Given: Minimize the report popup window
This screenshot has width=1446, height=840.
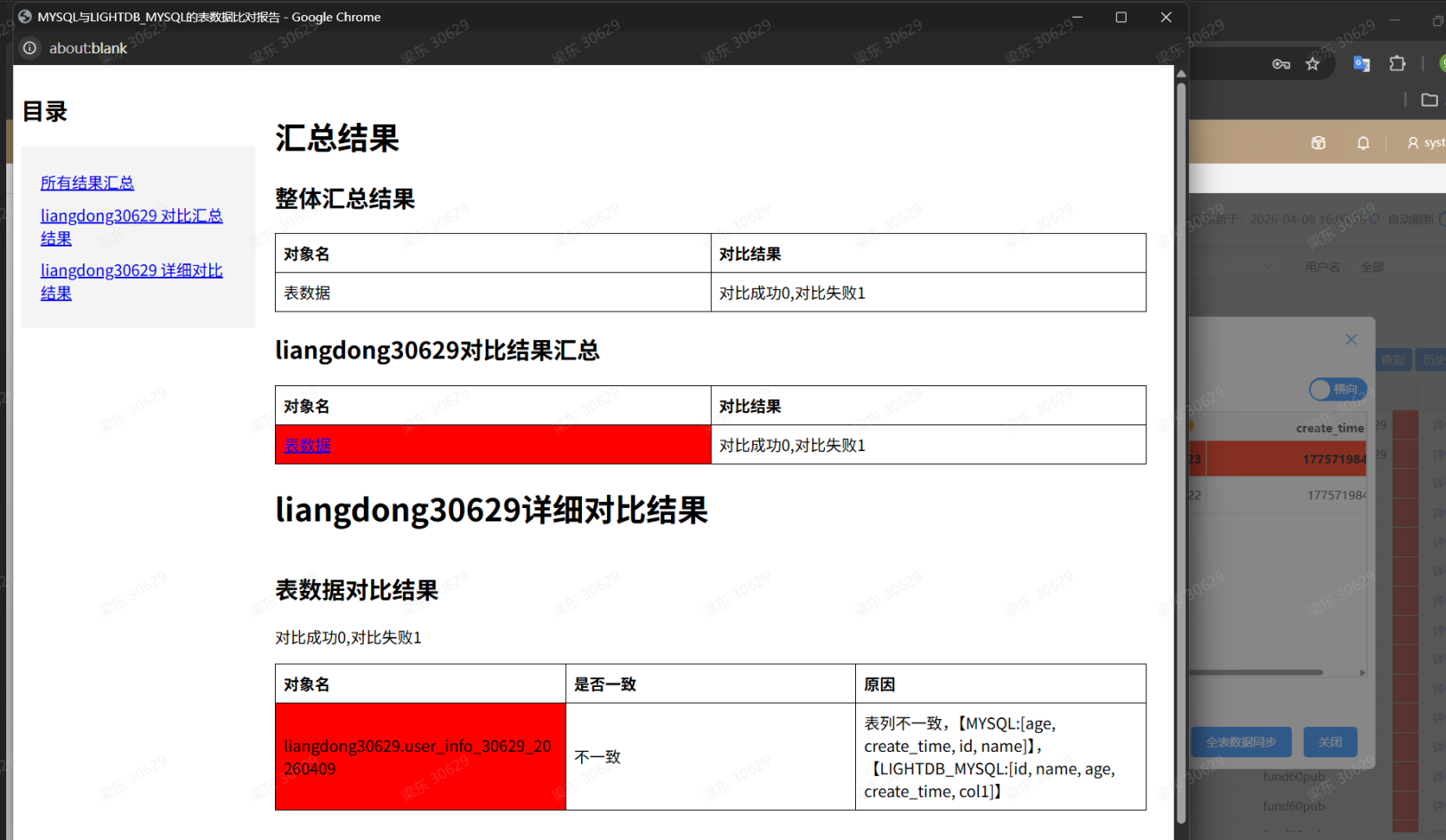Looking at the screenshot, I should (x=1077, y=17).
